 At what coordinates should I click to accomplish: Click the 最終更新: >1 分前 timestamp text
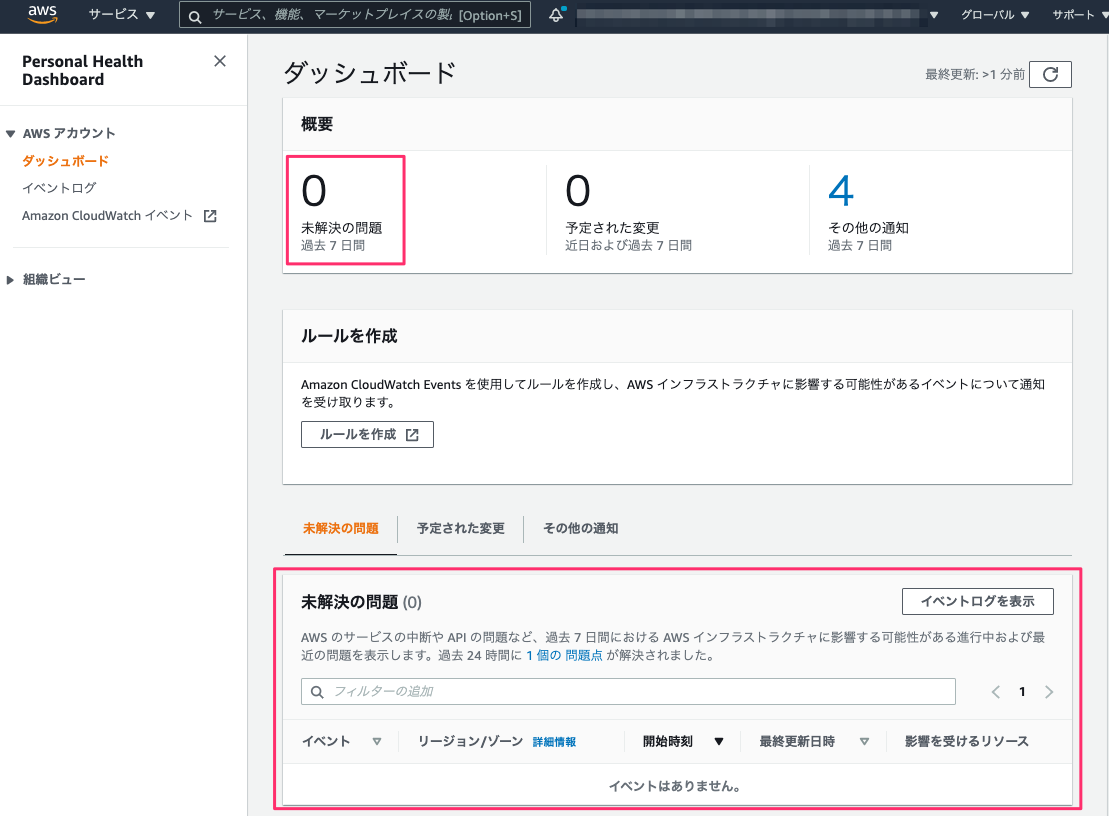[x=975, y=74]
